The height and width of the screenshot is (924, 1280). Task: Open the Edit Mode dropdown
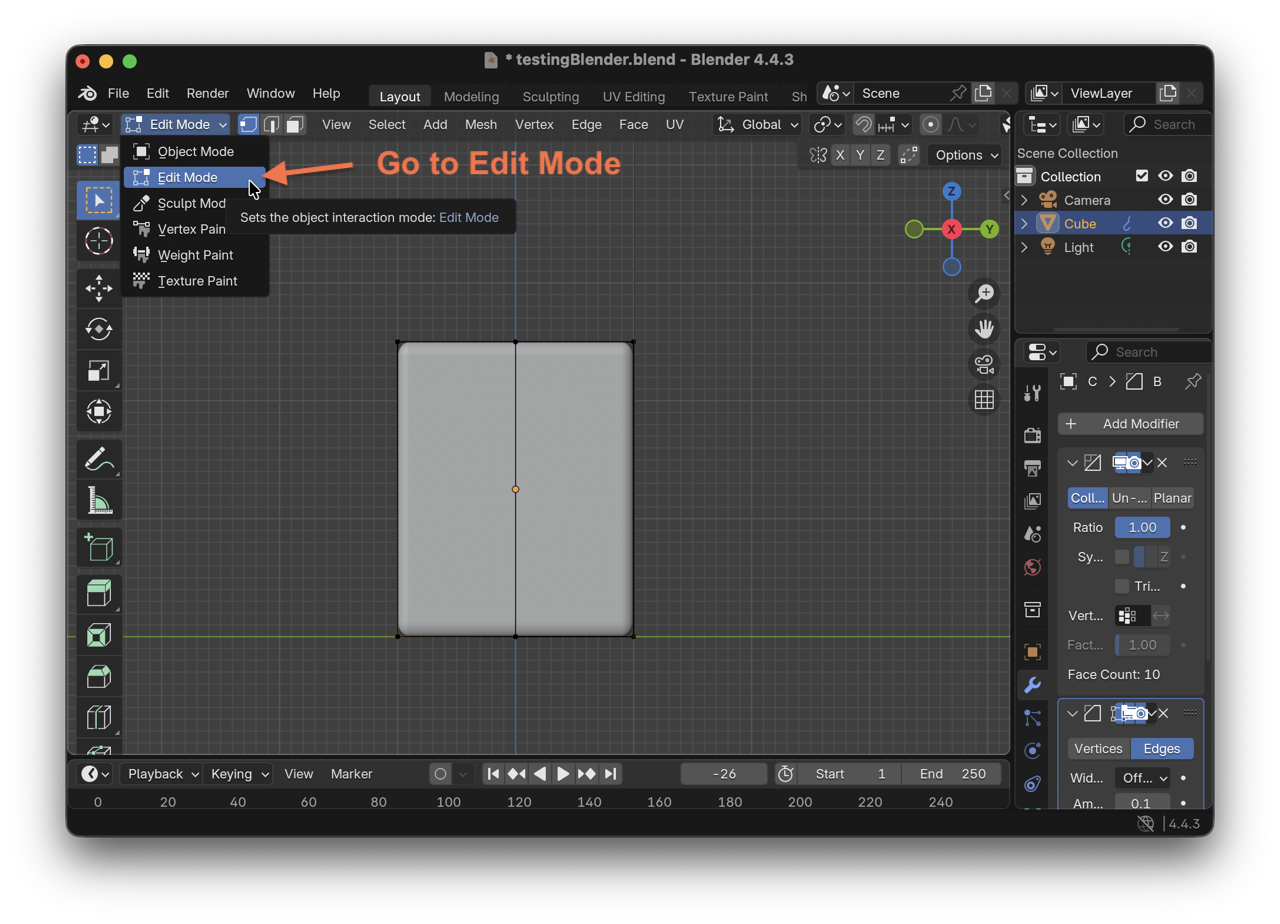175,124
